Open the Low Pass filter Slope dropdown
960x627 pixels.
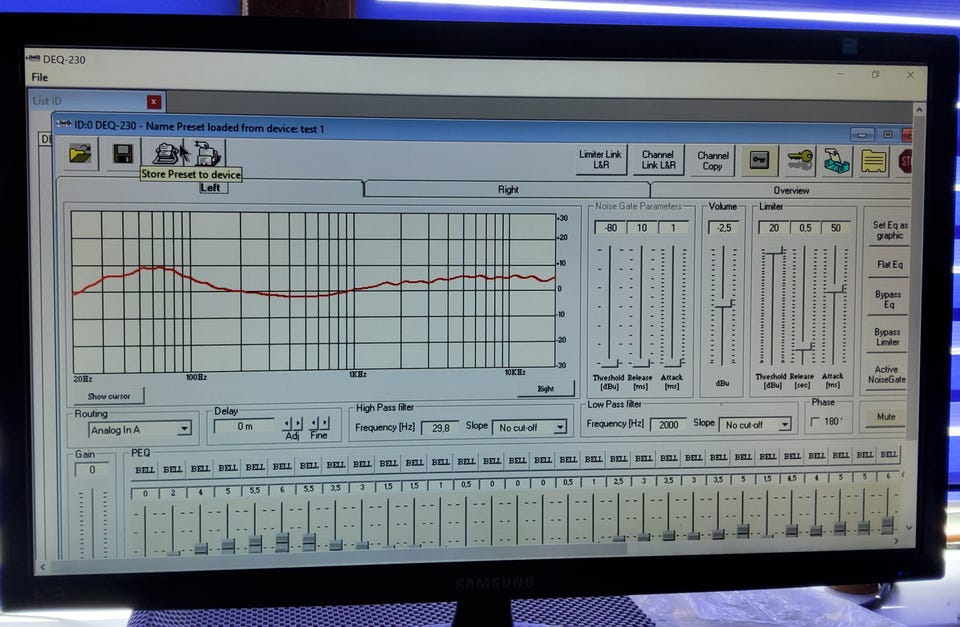pyautogui.click(x=784, y=424)
